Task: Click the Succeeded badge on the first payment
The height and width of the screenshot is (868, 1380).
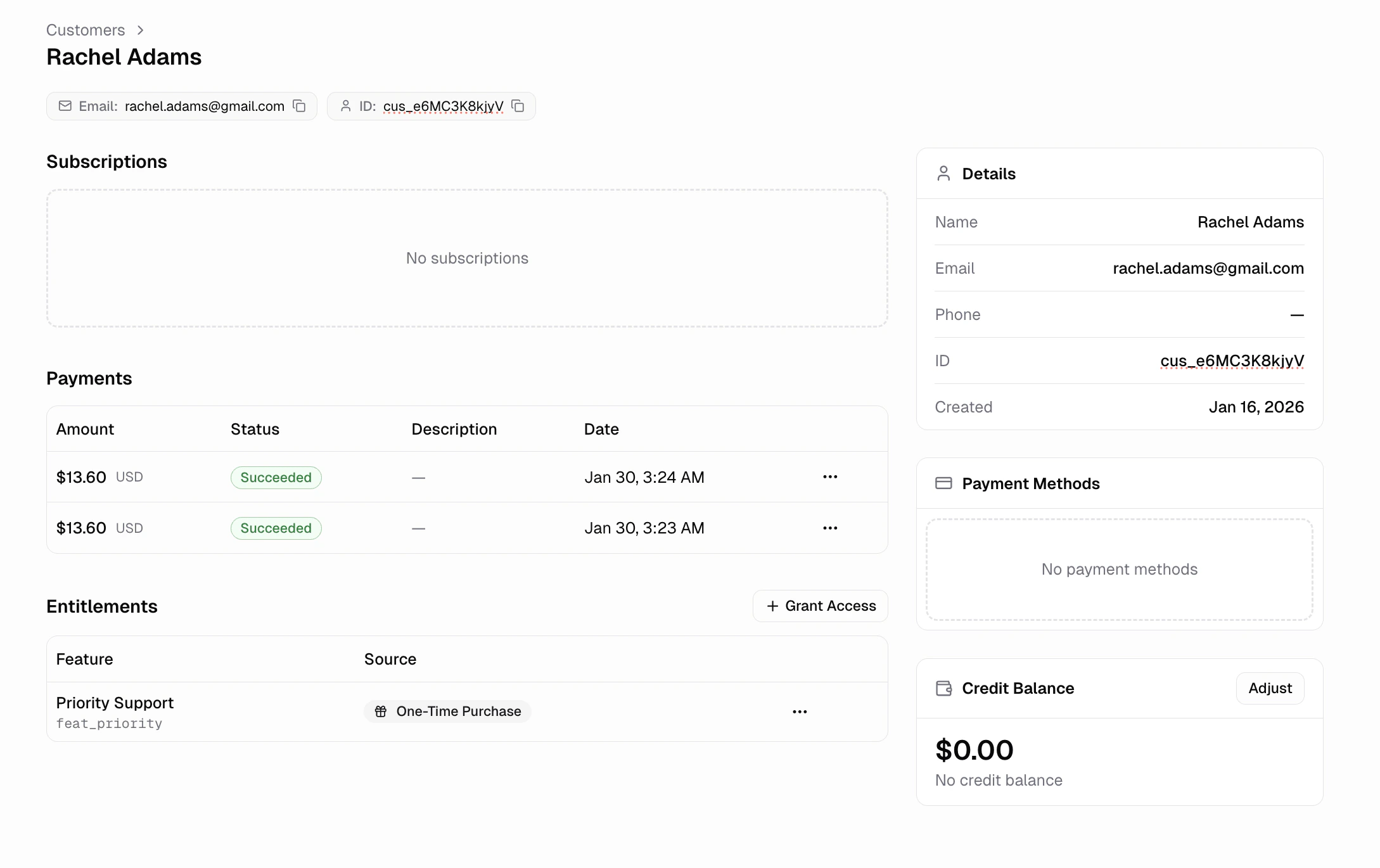Action: pyautogui.click(x=276, y=477)
